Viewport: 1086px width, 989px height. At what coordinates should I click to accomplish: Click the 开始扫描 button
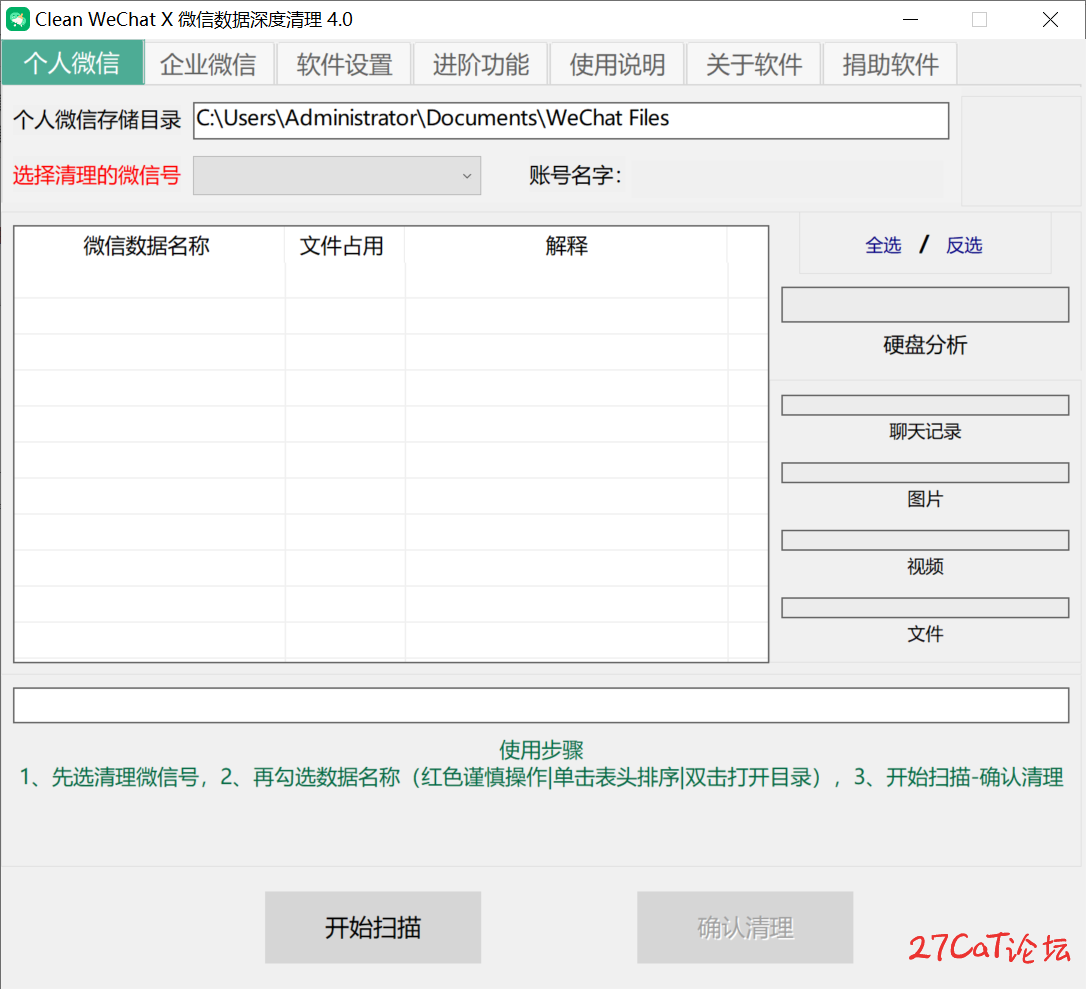click(373, 927)
